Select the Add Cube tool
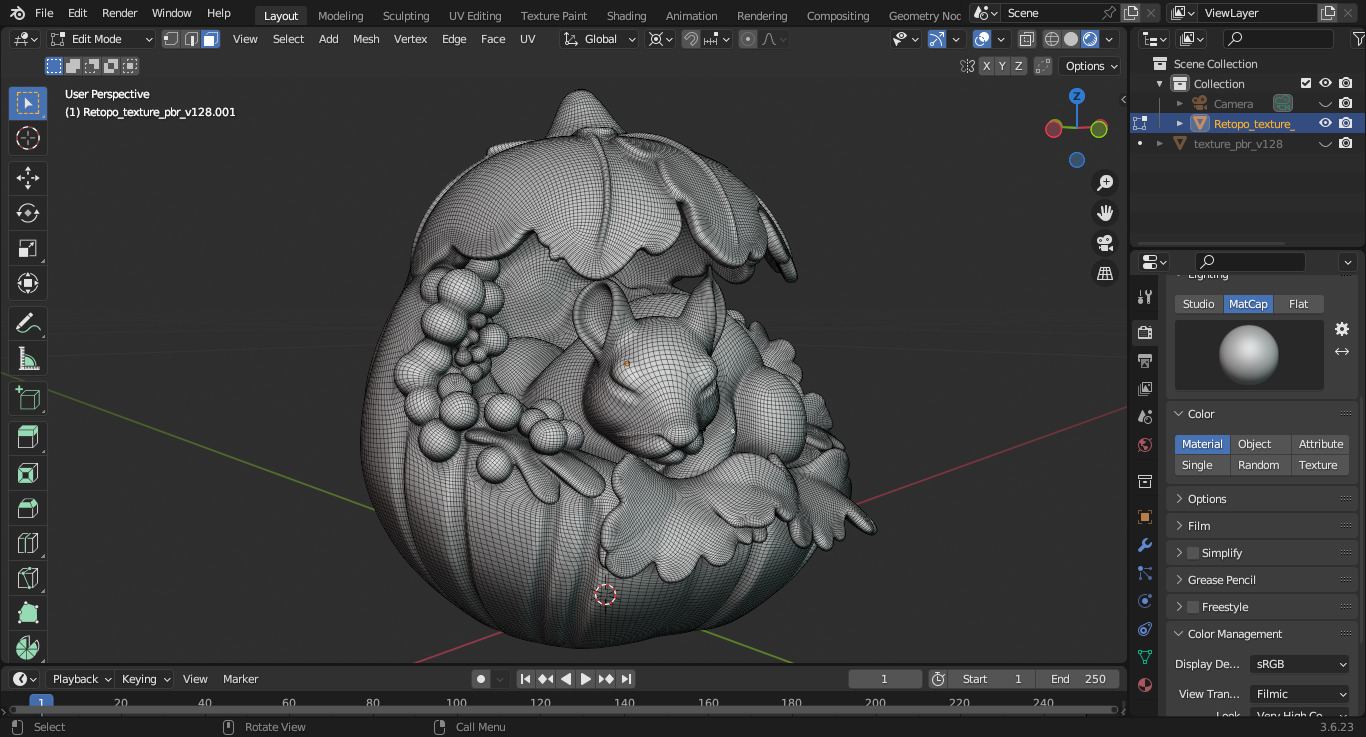 click(28, 398)
